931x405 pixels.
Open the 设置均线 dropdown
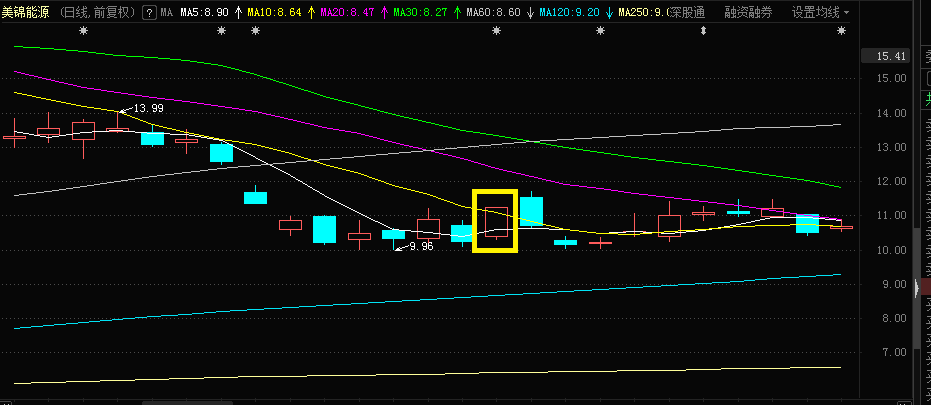820,13
